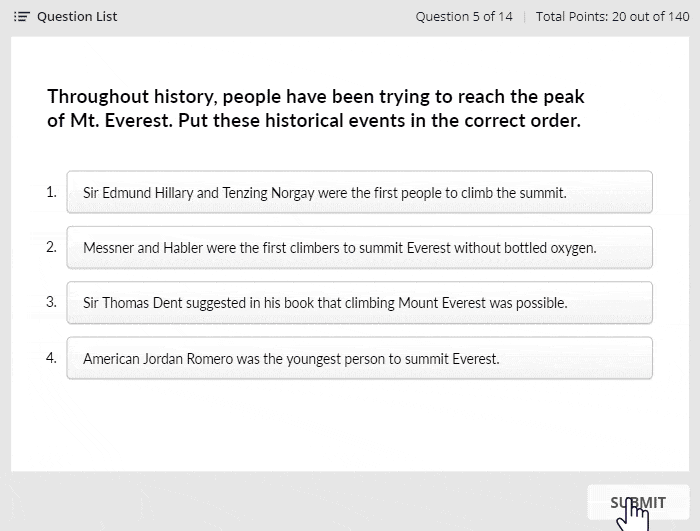Select the Sir Edmund Hillary and Tenzing Norgay item
Screen dimensions: 700x531
[359, 192]
